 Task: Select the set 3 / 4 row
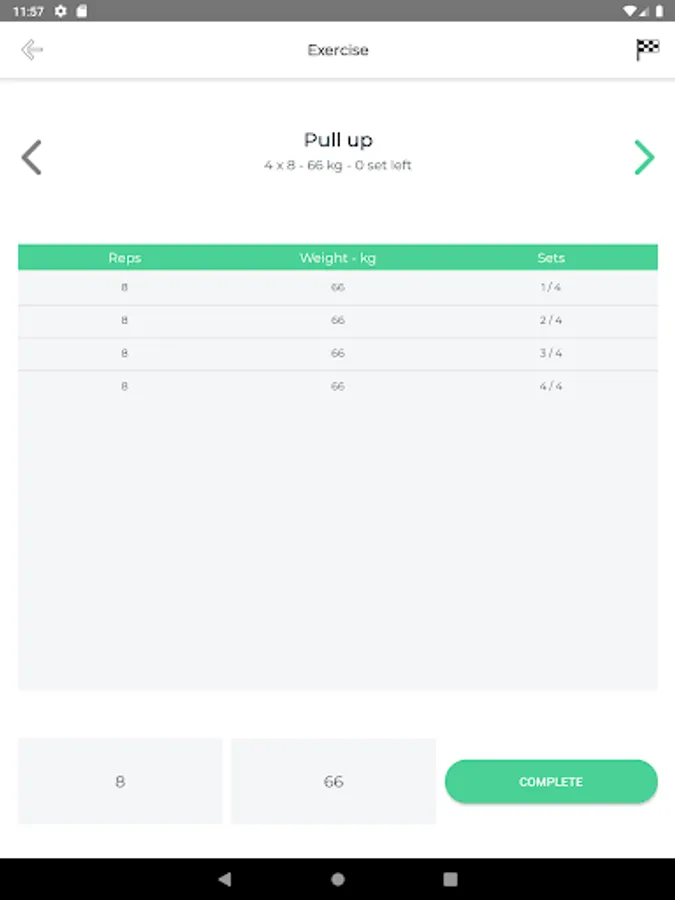(338, 354)
